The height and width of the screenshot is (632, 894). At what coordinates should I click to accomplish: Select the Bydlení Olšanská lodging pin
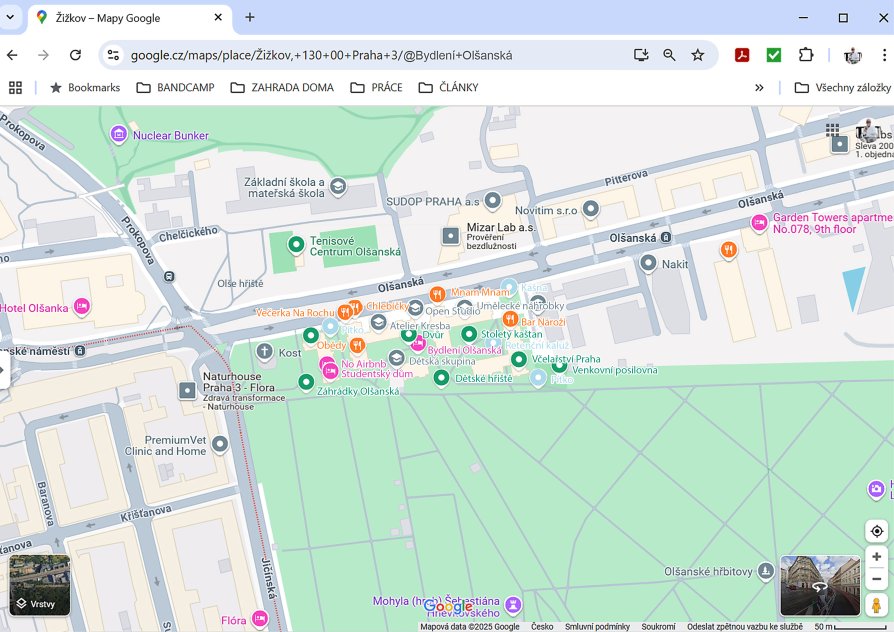coord(418,343)
